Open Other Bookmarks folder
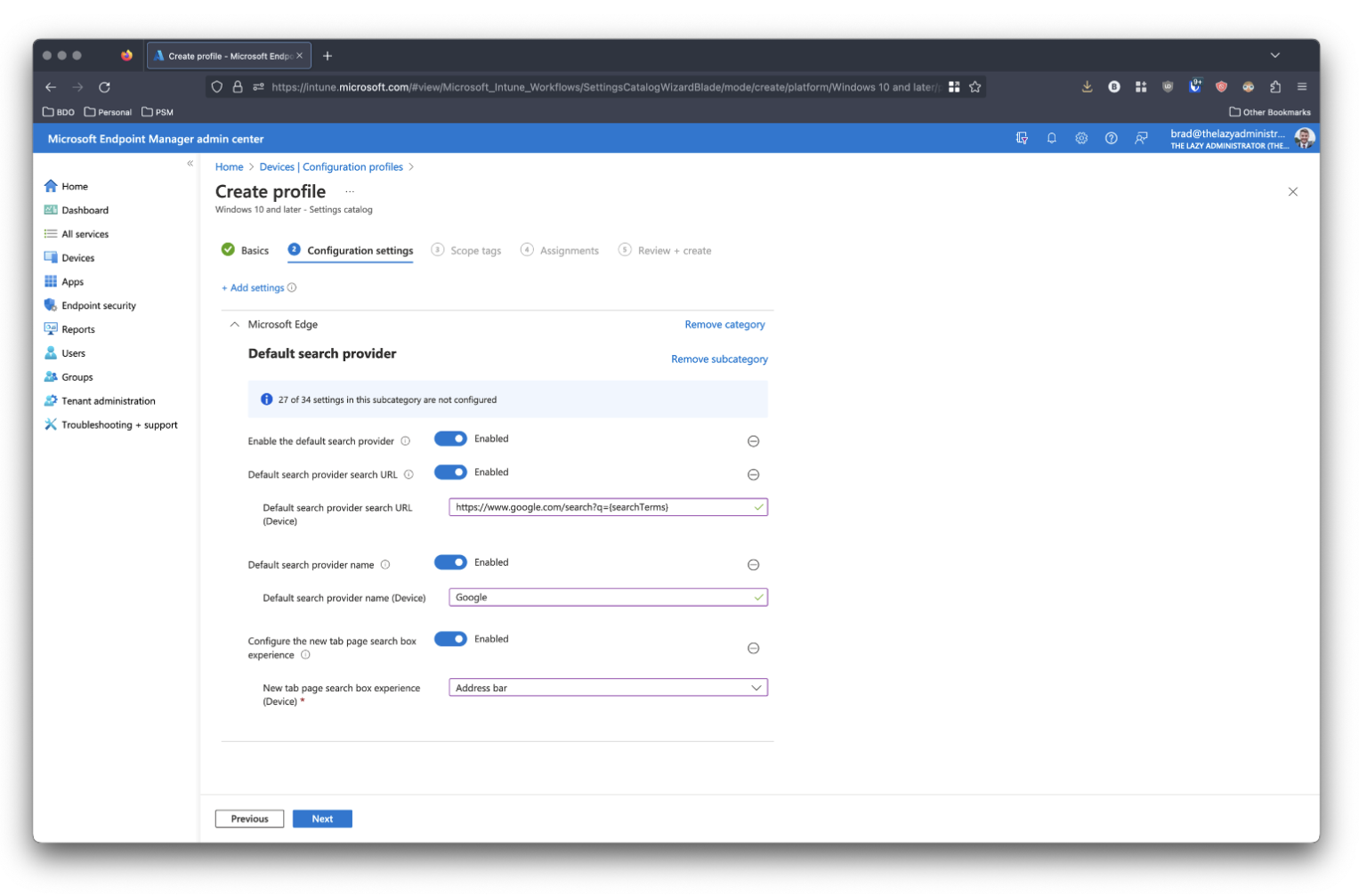1367x896 pixels. tap(1269, 113)
